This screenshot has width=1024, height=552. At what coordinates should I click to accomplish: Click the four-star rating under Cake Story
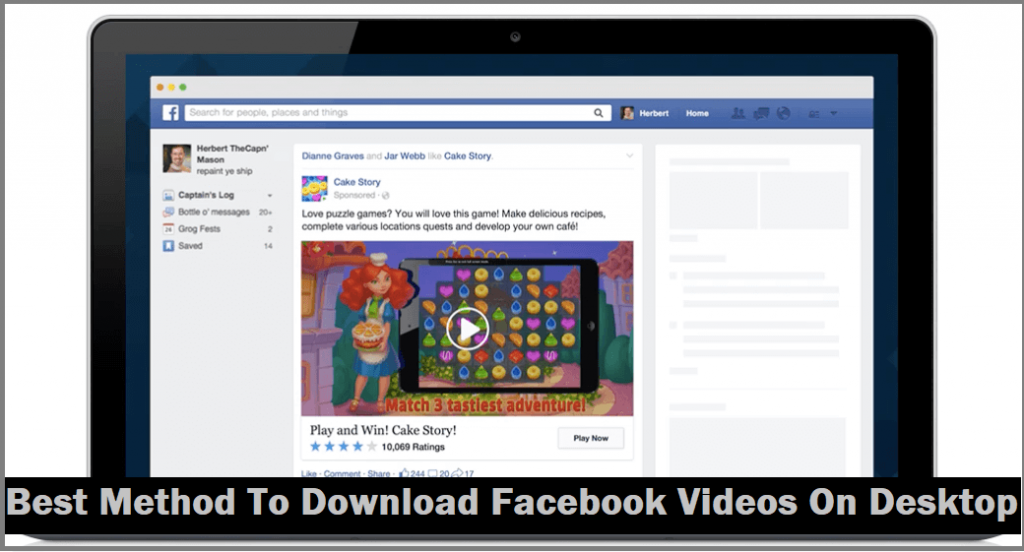(x=344, y=446)
